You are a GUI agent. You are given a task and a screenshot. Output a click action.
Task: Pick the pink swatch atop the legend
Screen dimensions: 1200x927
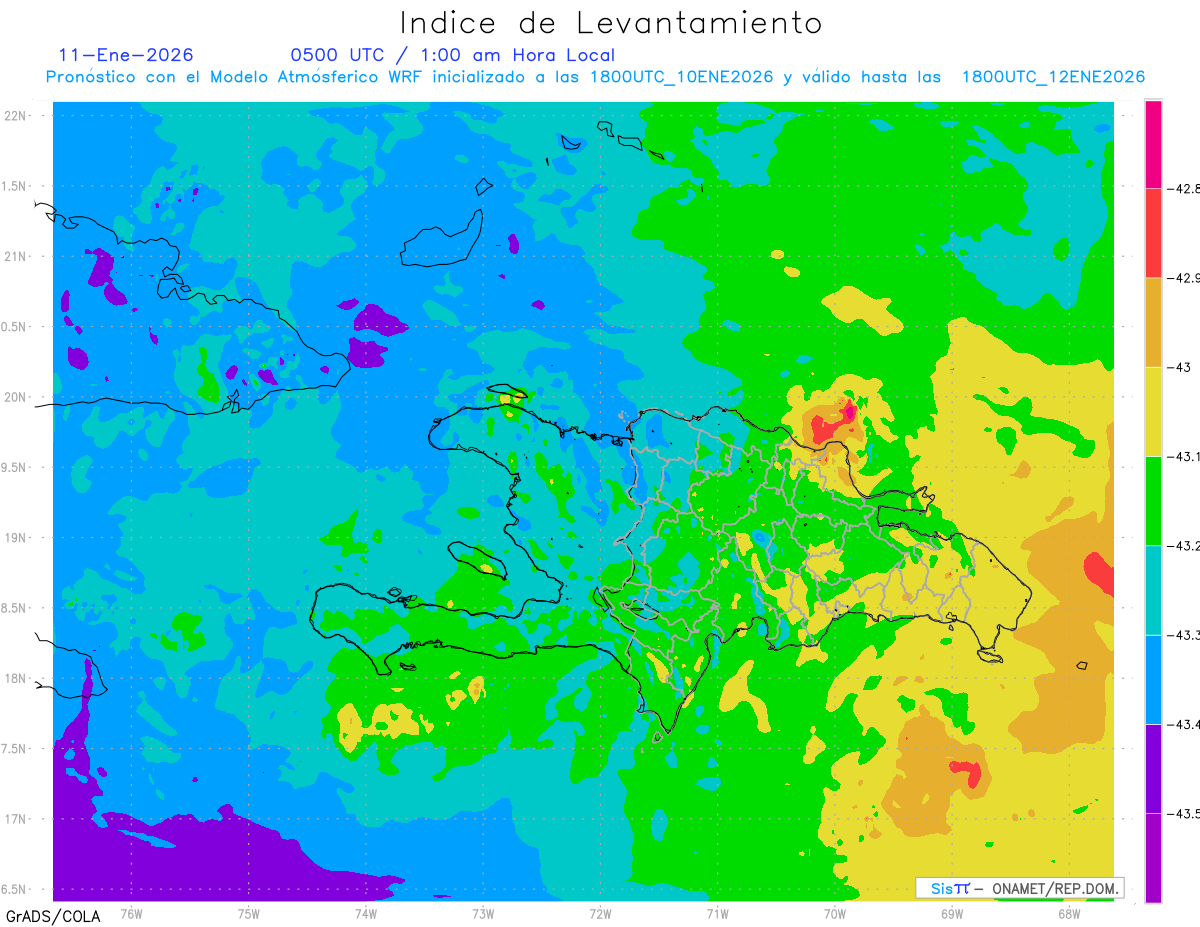click(1153, 144)
